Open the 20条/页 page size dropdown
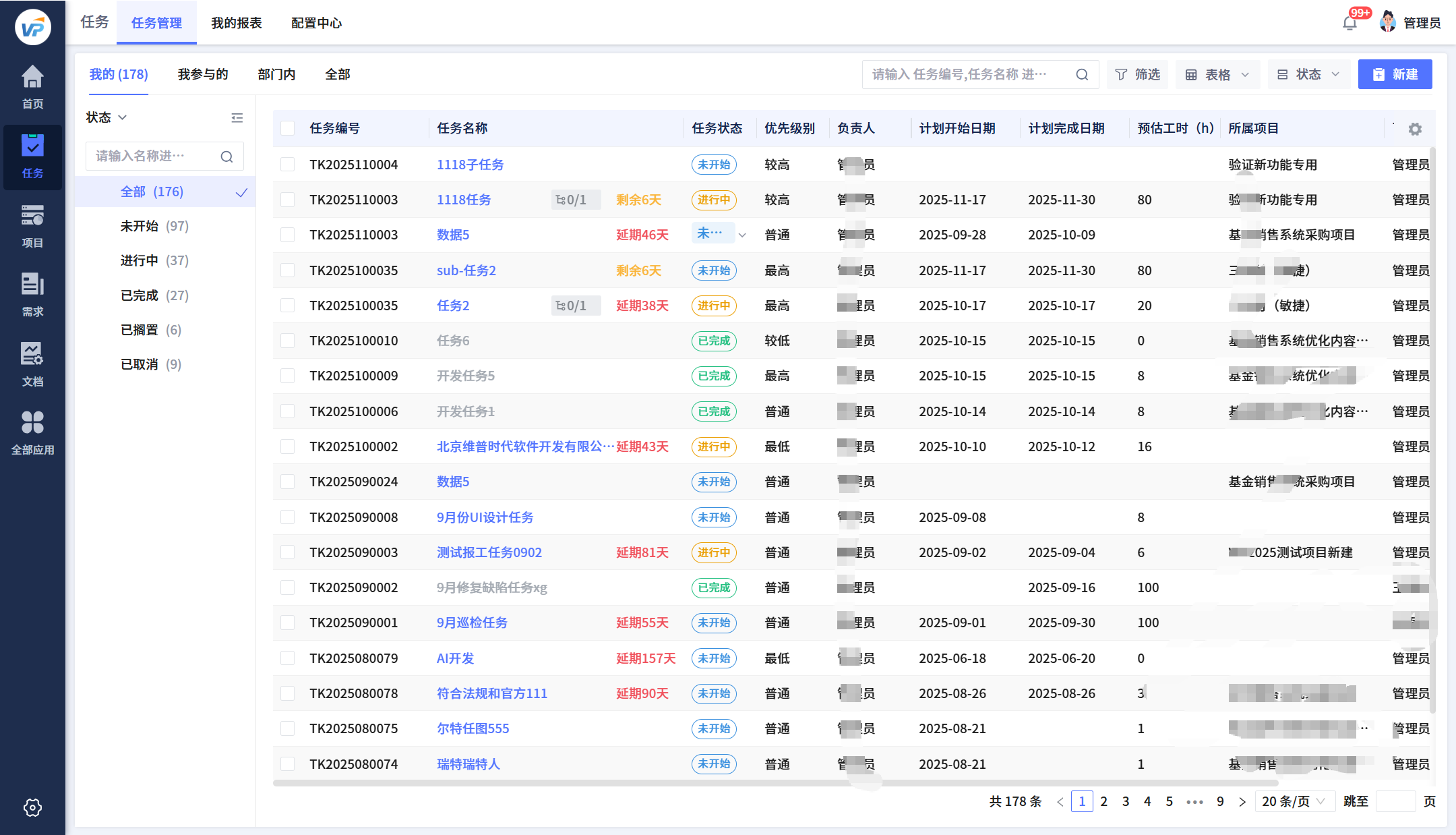The image size is (1456, 835). click(x=1293, y=801)
